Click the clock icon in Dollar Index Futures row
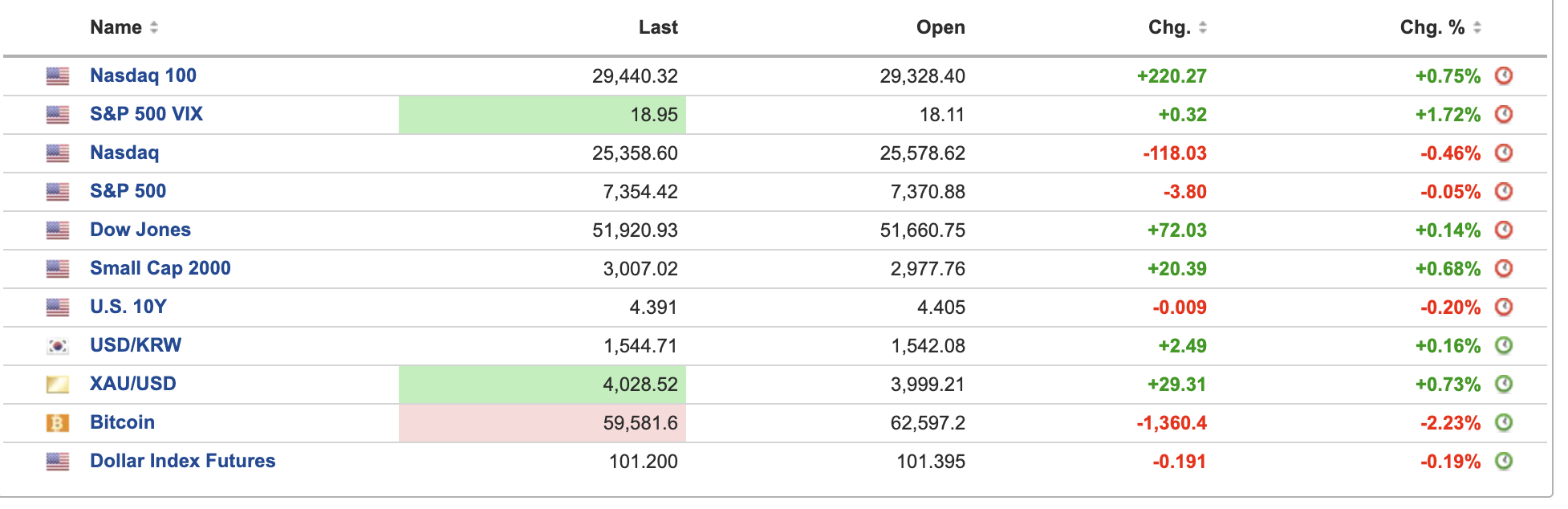The width and height of the screenshot is (1568, 509). pyautogui.click(x=1503, y=461)
